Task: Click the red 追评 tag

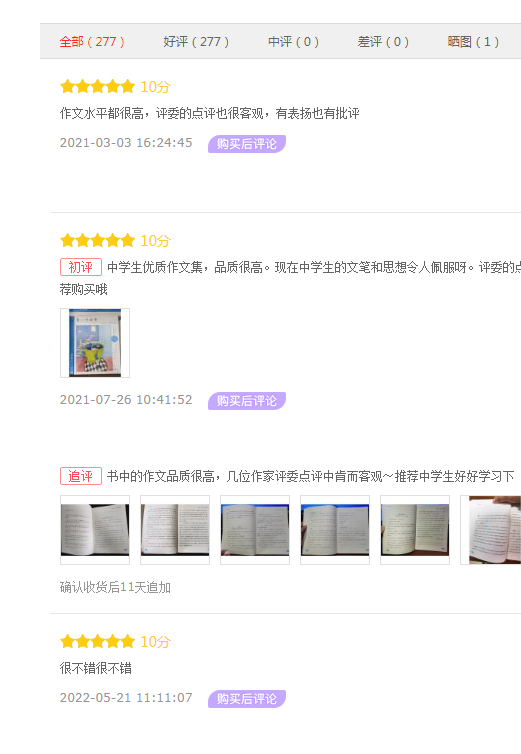Action: tap(81, 476)
